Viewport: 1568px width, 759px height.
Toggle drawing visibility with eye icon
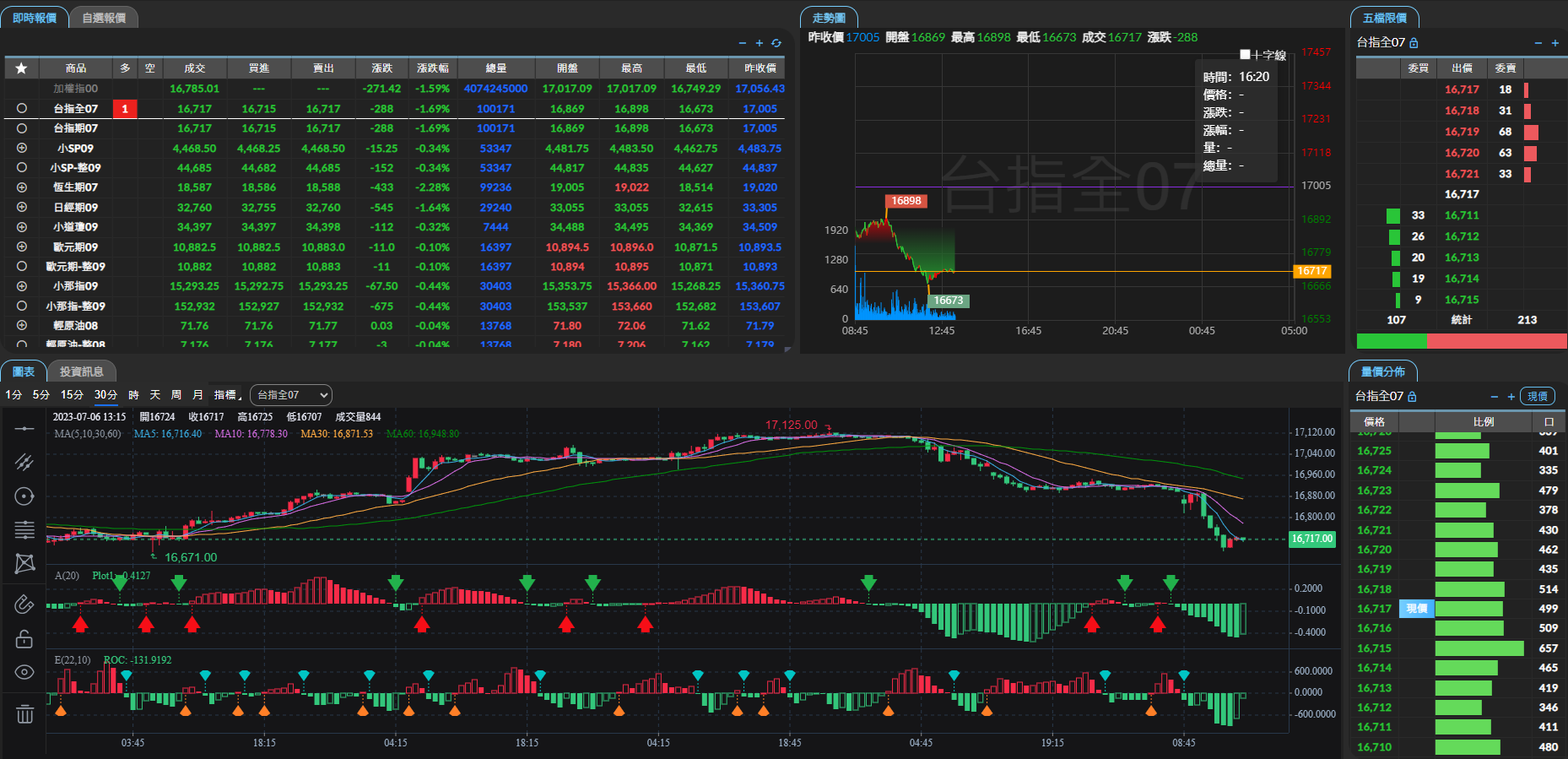pos(24,672)
